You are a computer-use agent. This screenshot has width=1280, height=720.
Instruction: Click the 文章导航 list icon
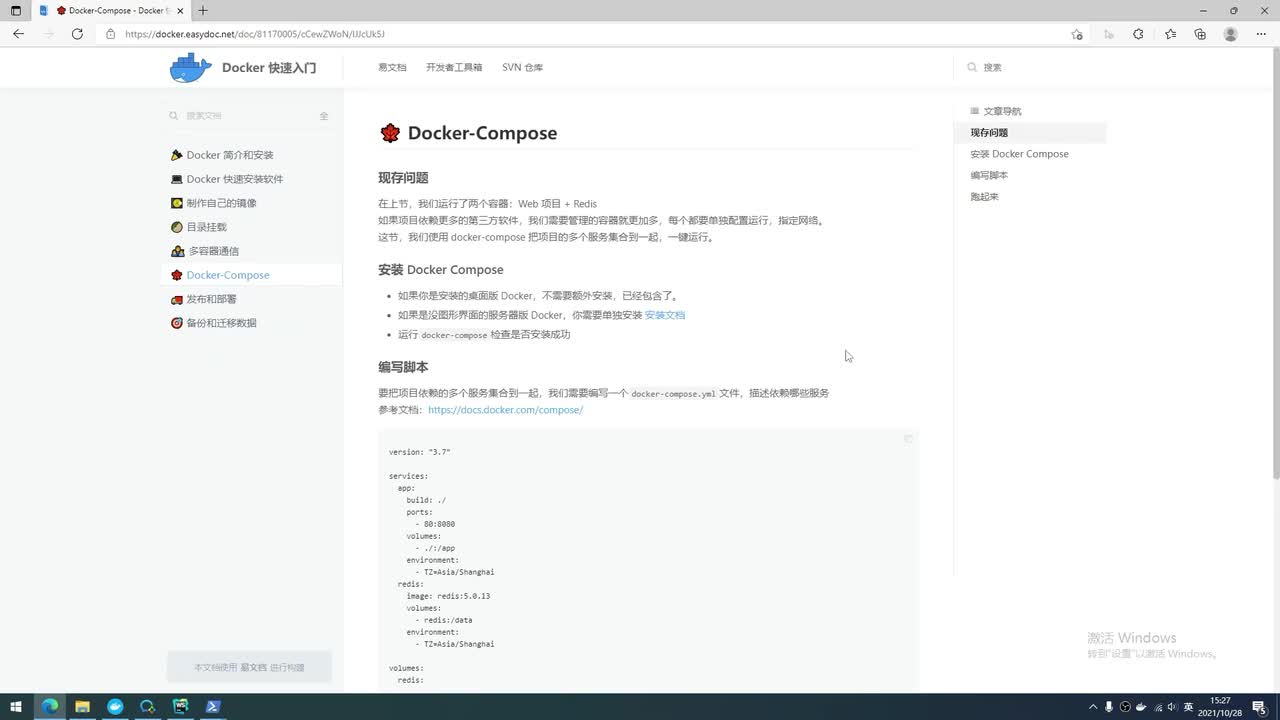975,111
